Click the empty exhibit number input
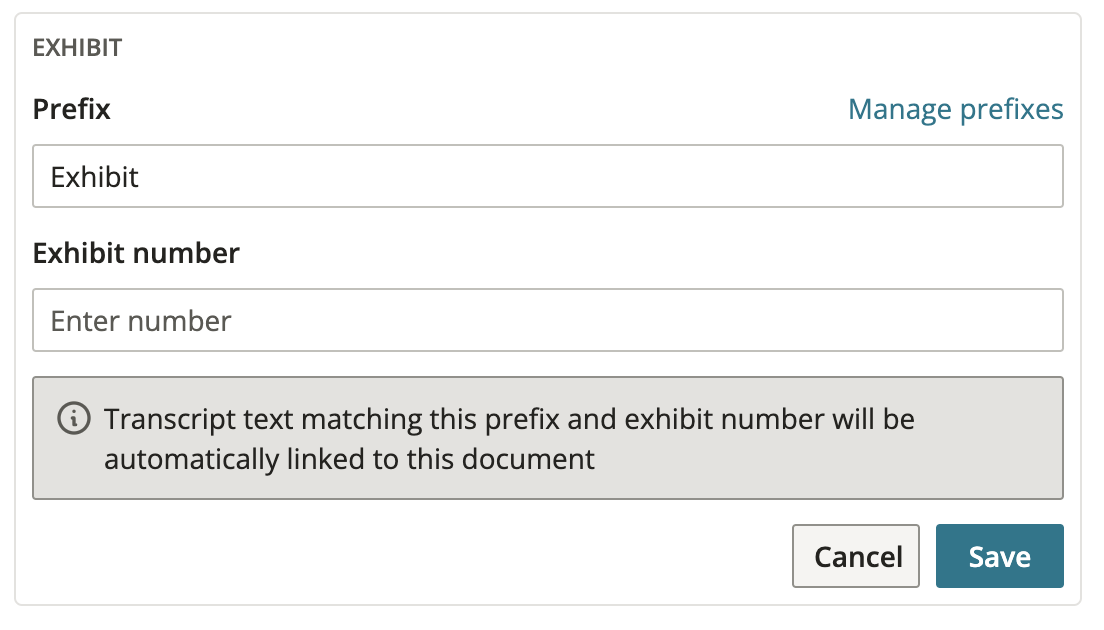The width and height of the screenshot is (1104, 630). (547, 321)
